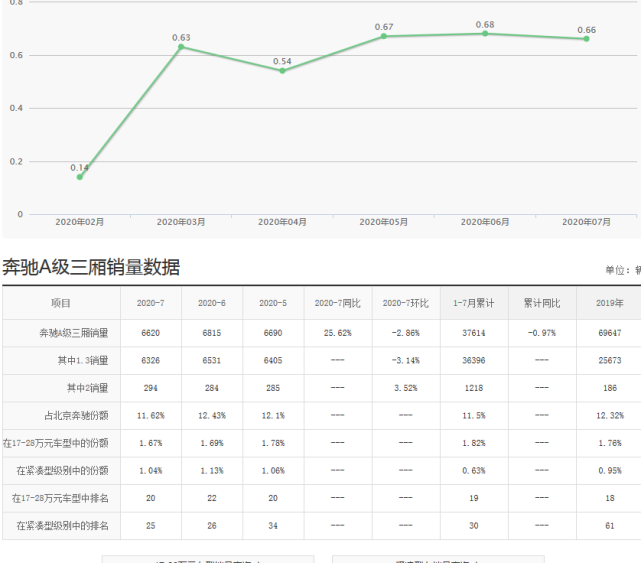Click the 6620 sales cell

(x=150, y=333)
